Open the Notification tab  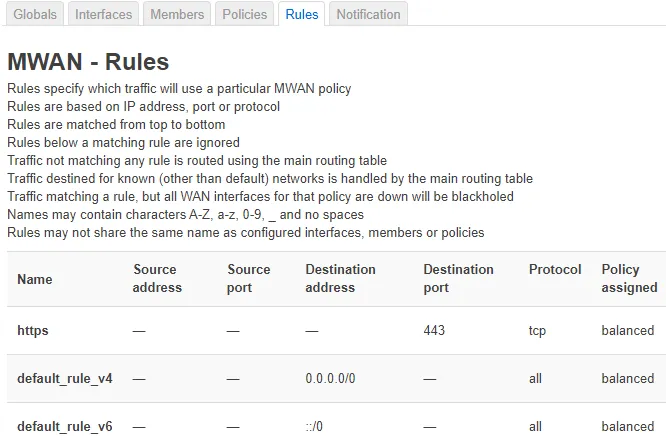368,14
